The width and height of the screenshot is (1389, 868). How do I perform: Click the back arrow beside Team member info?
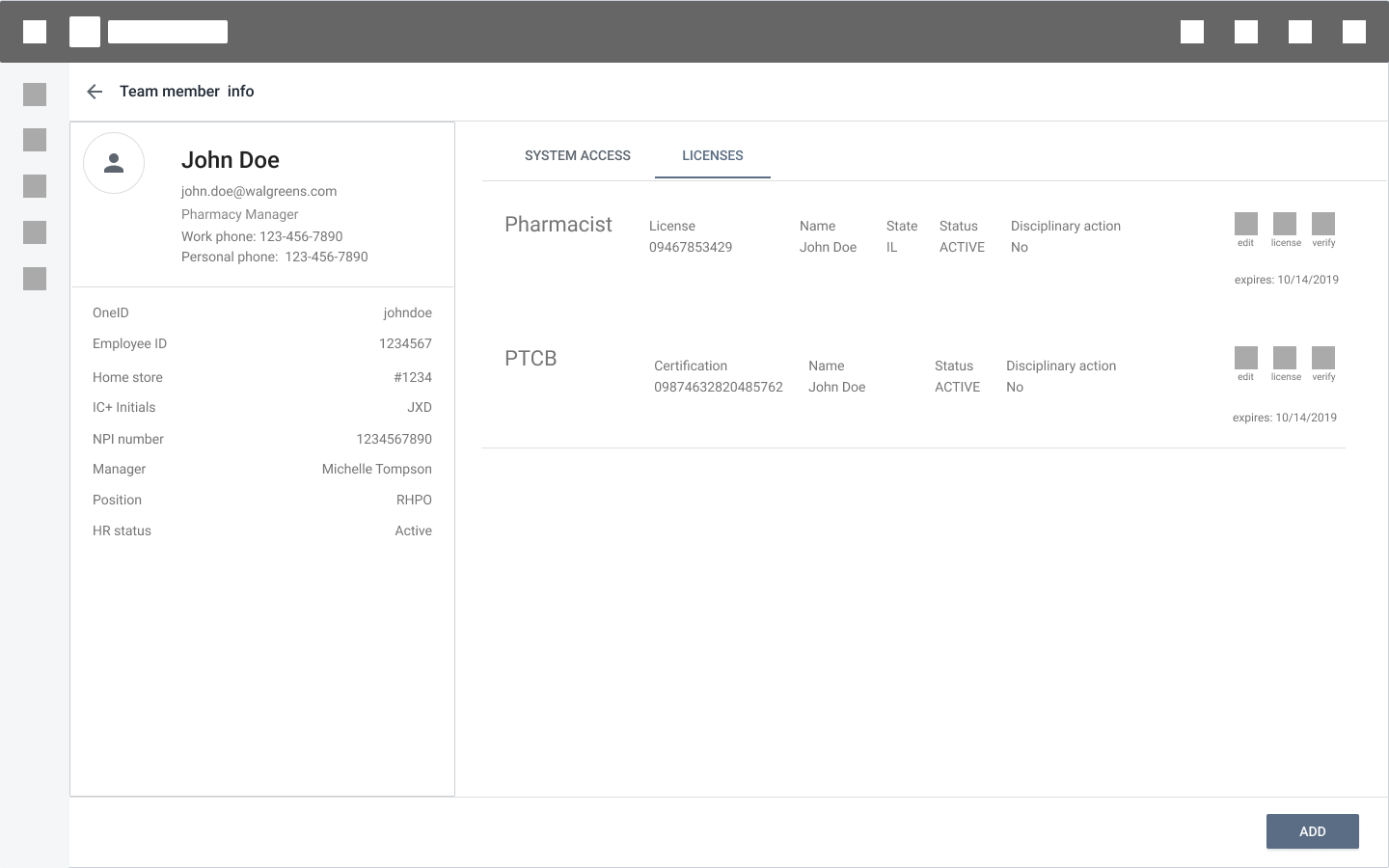(95, 92)
